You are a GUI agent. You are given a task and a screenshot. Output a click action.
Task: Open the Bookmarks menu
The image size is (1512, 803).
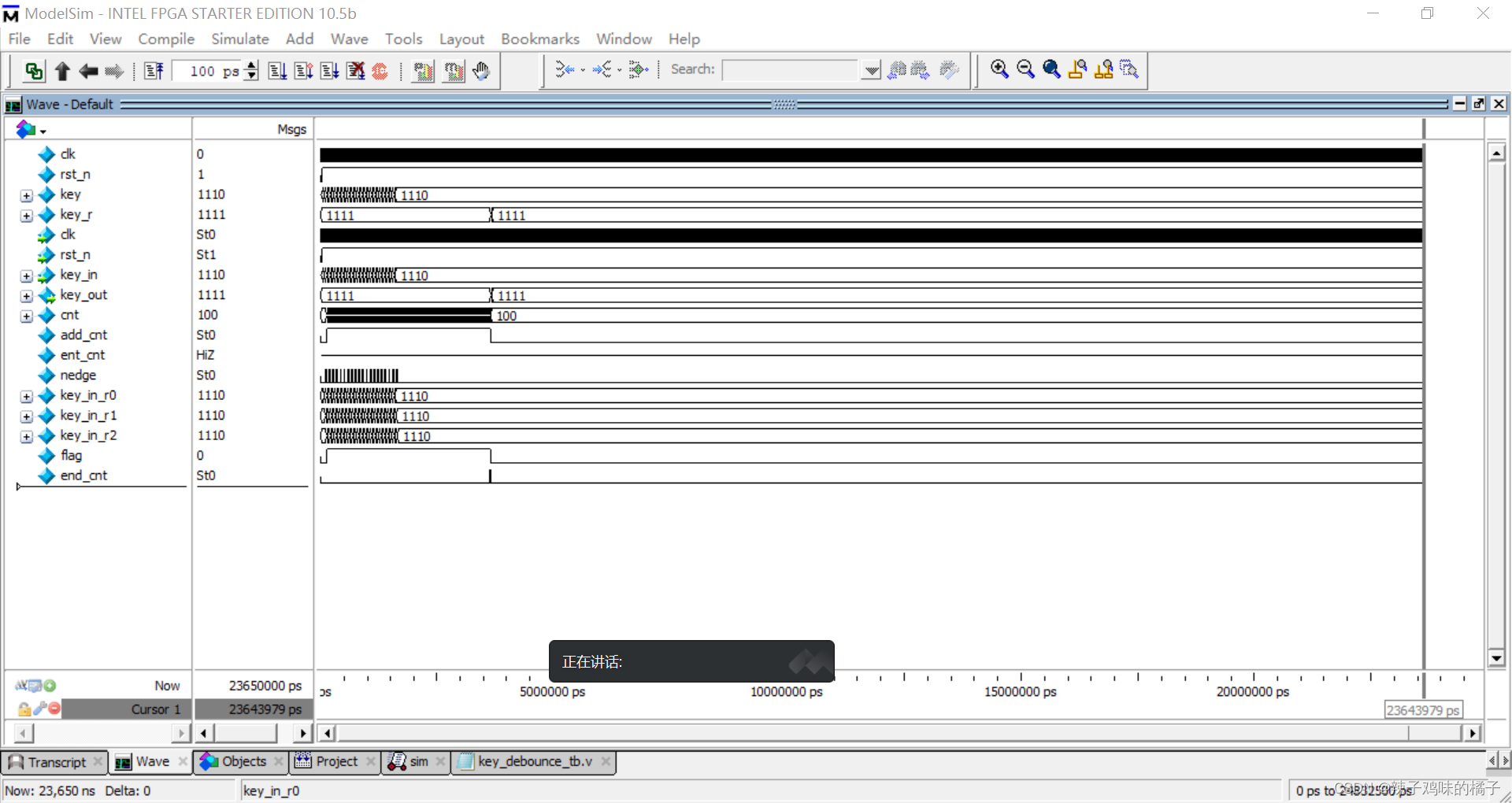click(540, 39)
